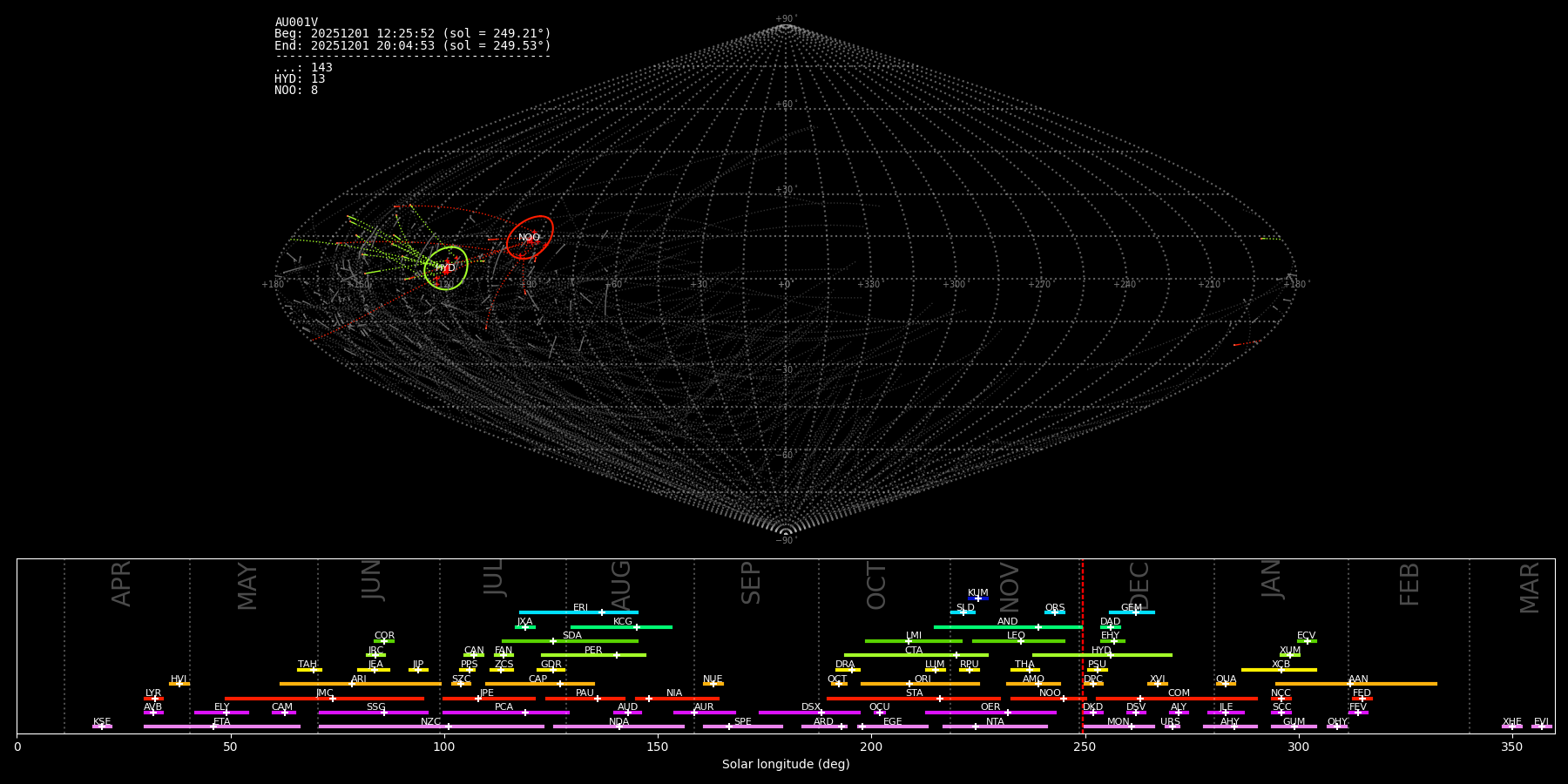The width and height of the screenshot is (1568, 784).
Task: Click the red COM shower activity bar
Action: tap(1176, 699)
